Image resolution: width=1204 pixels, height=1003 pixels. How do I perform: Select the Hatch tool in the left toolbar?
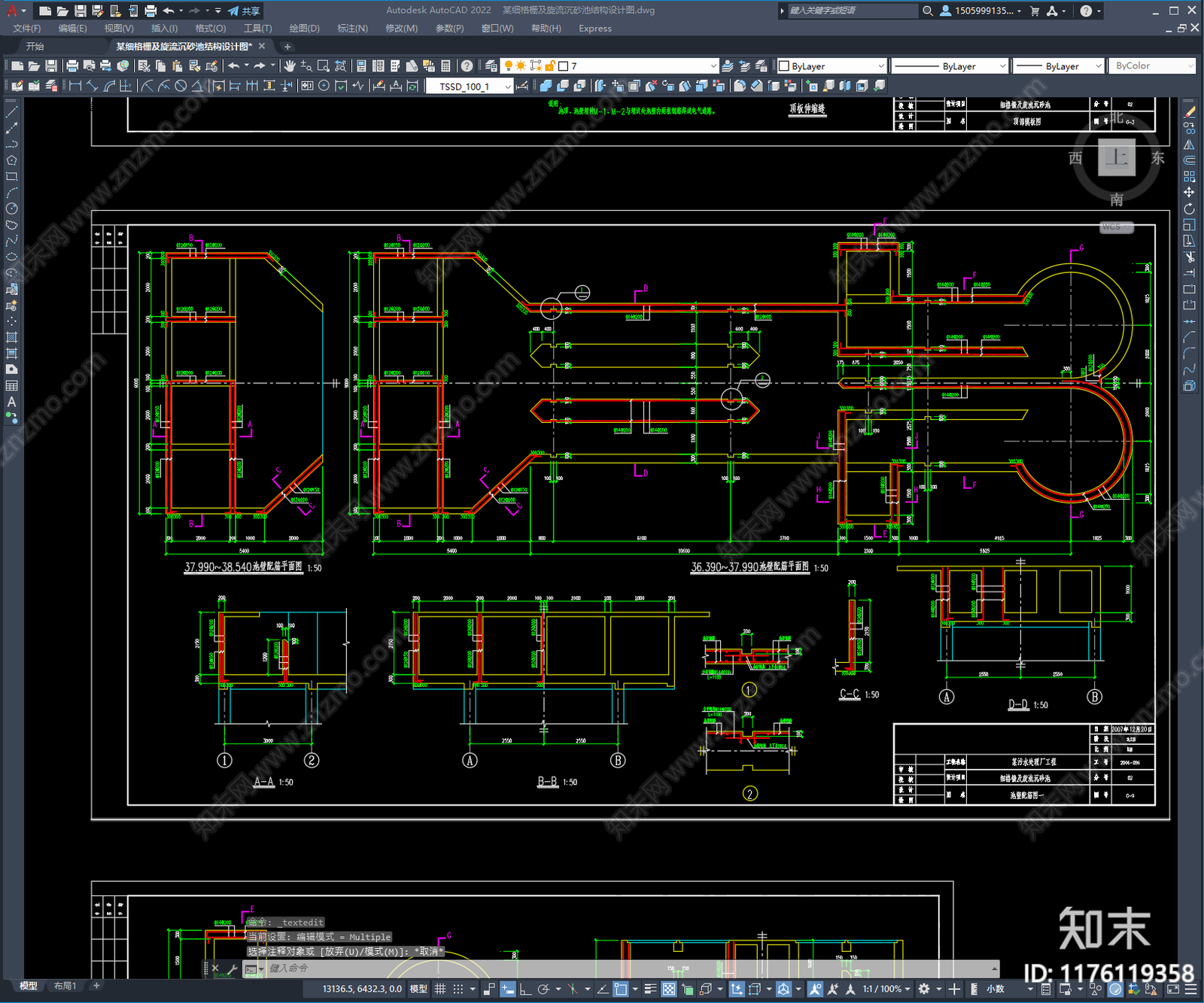[x=11, y=337]
